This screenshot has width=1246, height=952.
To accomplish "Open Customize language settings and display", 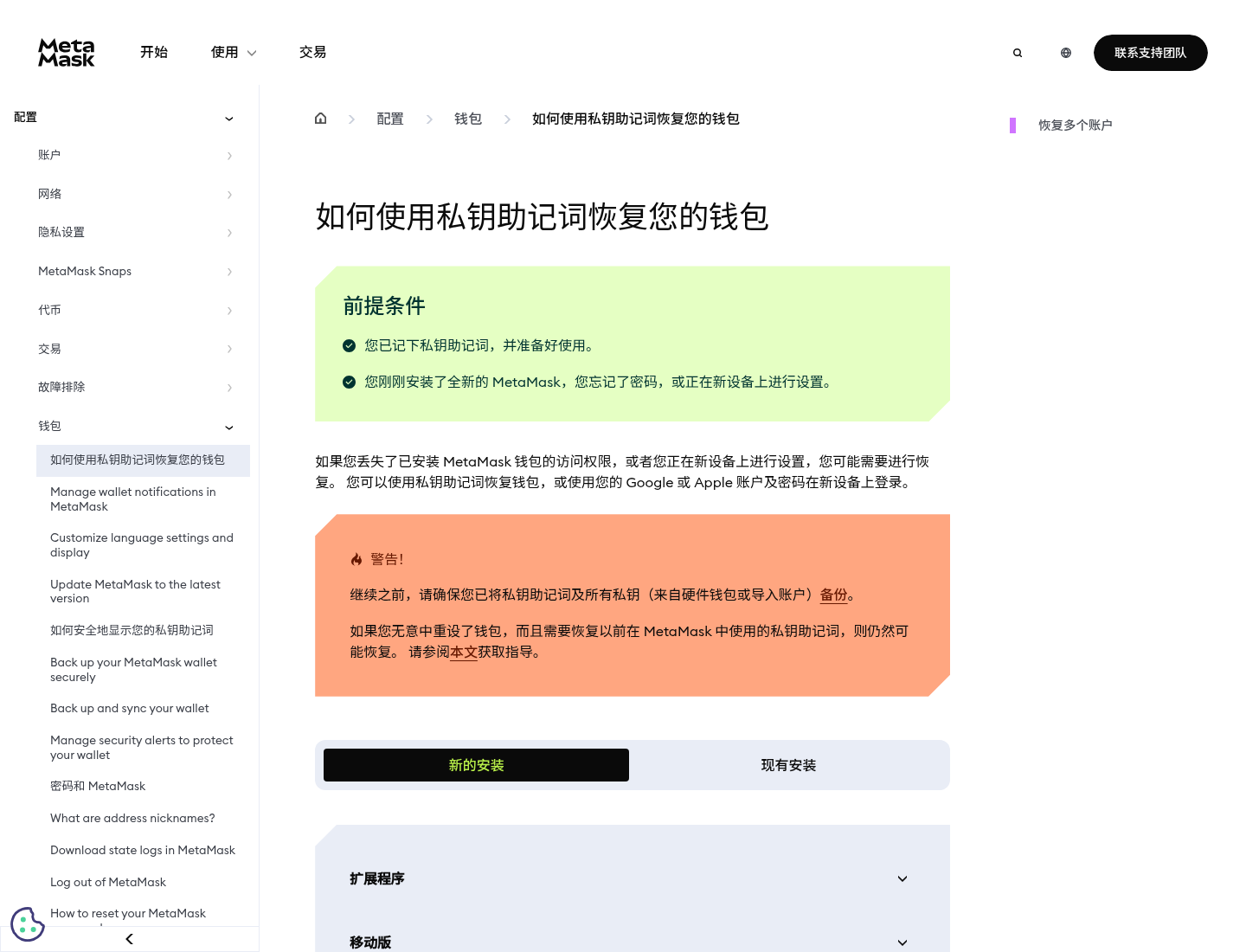I will (x=143, y=545).
